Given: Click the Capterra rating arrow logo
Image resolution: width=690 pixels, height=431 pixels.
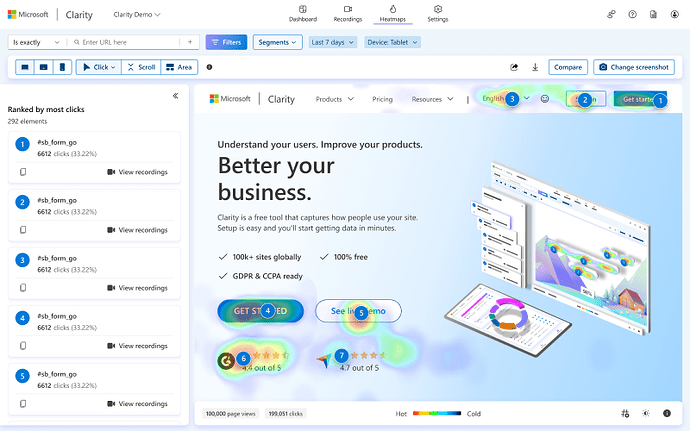Looking at the screenshot, I should [x=324, y=361].
